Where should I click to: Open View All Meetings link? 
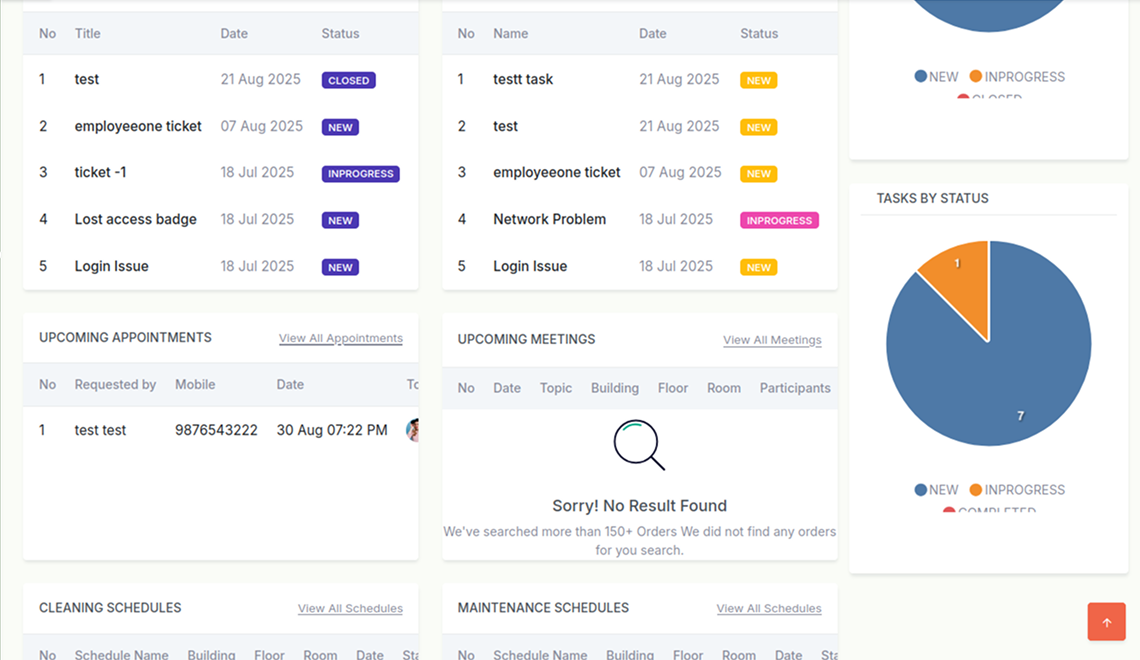pyautogui.click(x=772, y=340)
